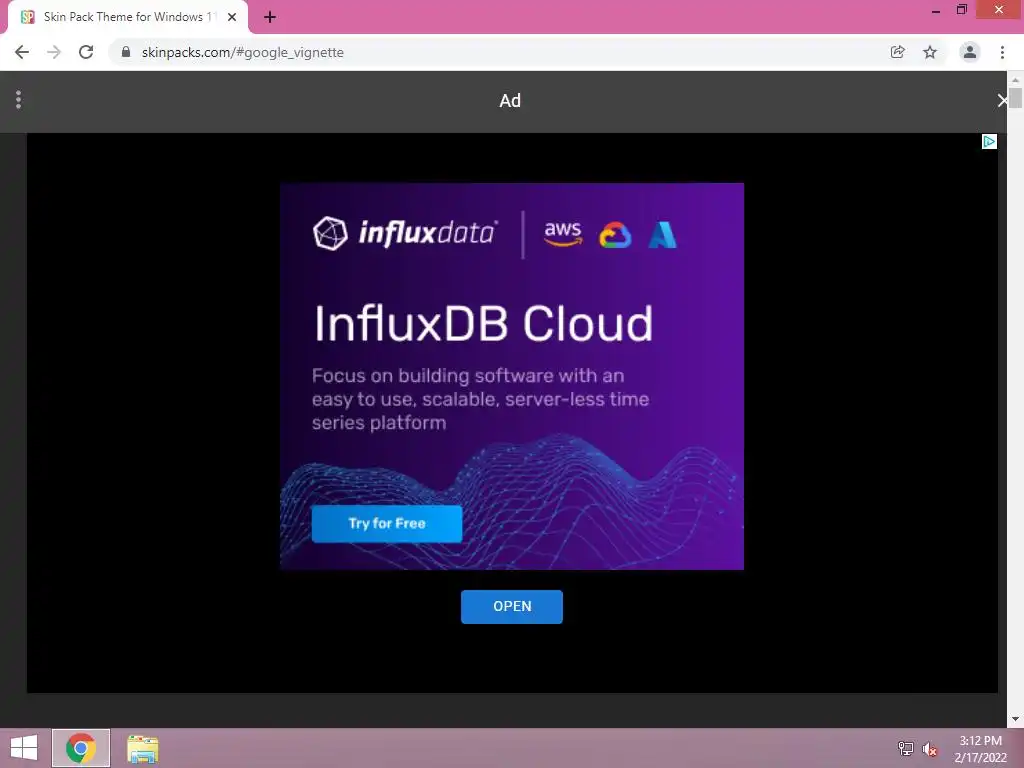
Task: Switch to the Skin Pack Theme tab
Action: [128, 17]
